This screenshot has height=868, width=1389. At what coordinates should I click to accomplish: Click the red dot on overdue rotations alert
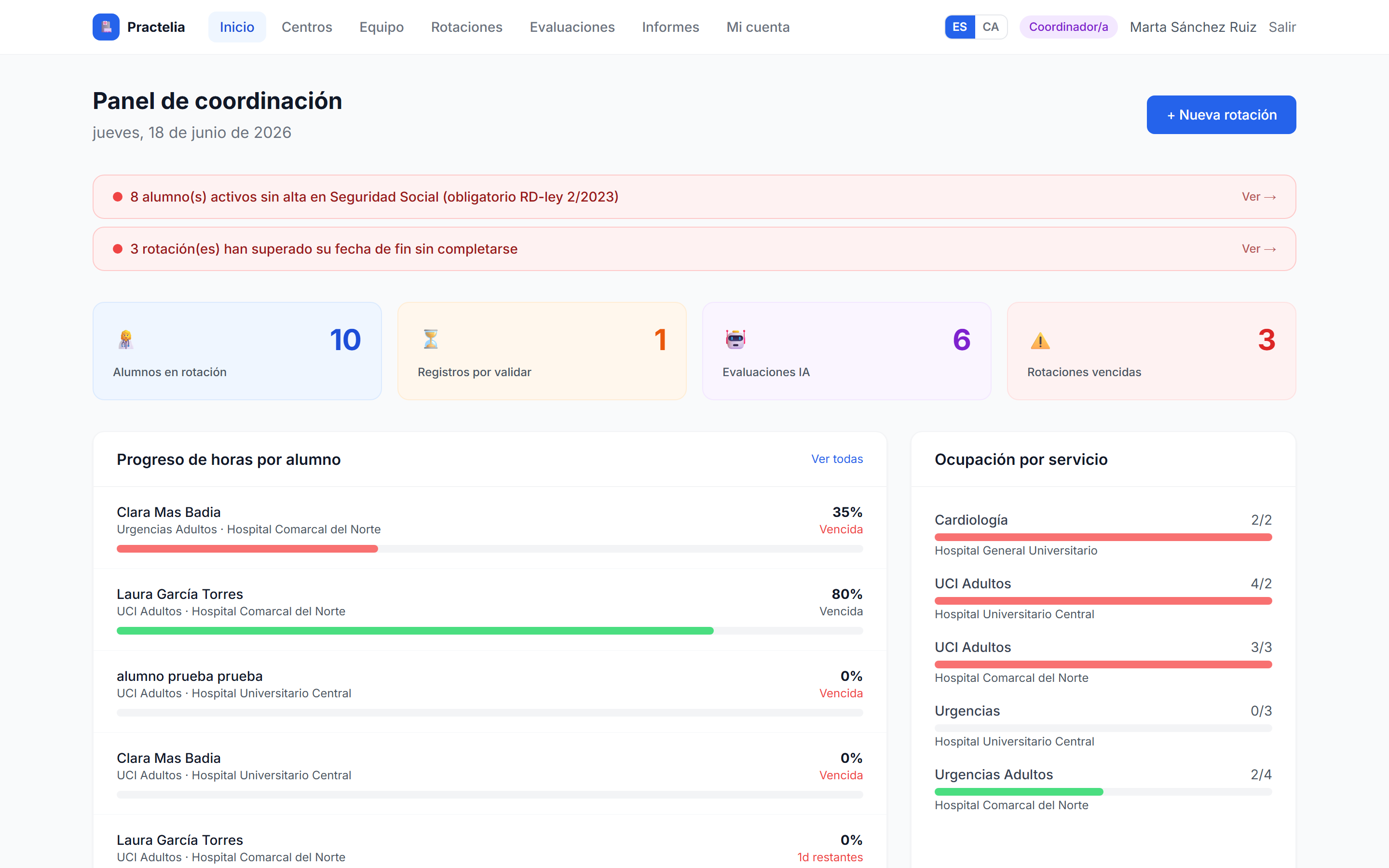118,249
